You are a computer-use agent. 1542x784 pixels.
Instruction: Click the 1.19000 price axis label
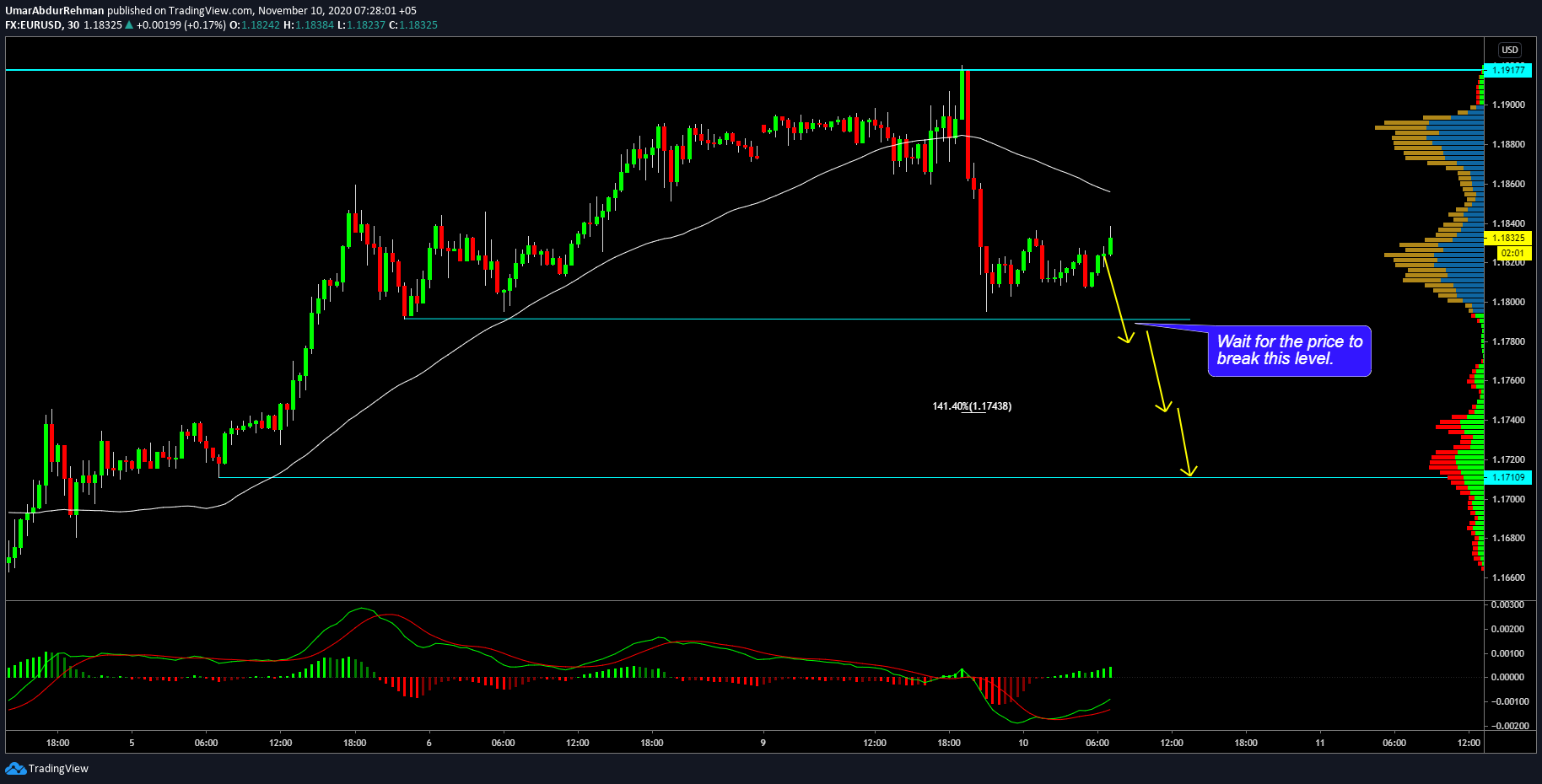[x=1508, y=105]
